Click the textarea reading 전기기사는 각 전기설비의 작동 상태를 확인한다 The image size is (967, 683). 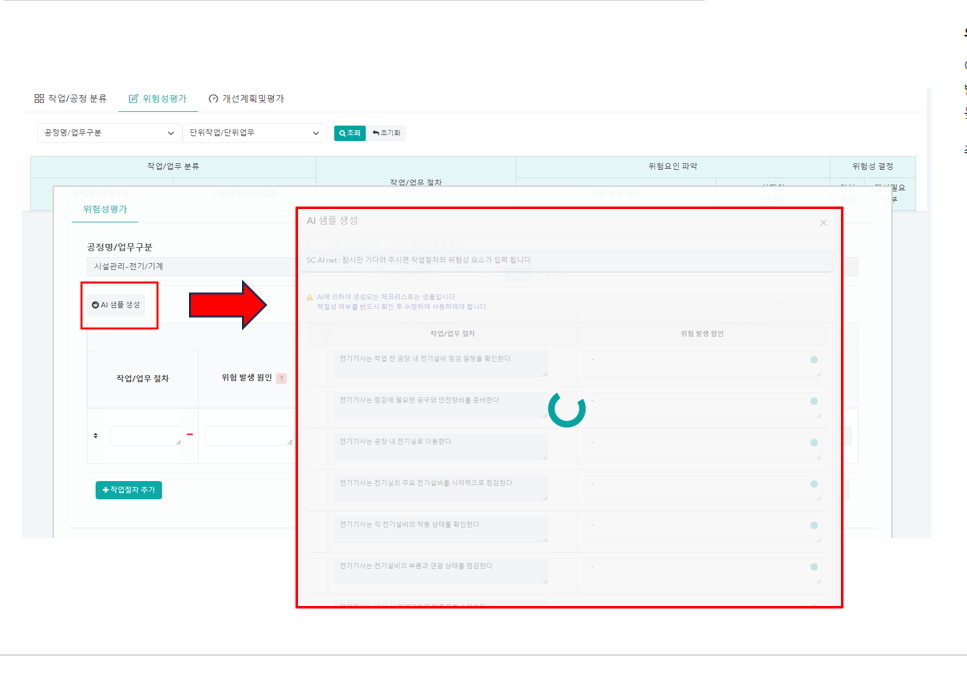[x=440, y=529]
